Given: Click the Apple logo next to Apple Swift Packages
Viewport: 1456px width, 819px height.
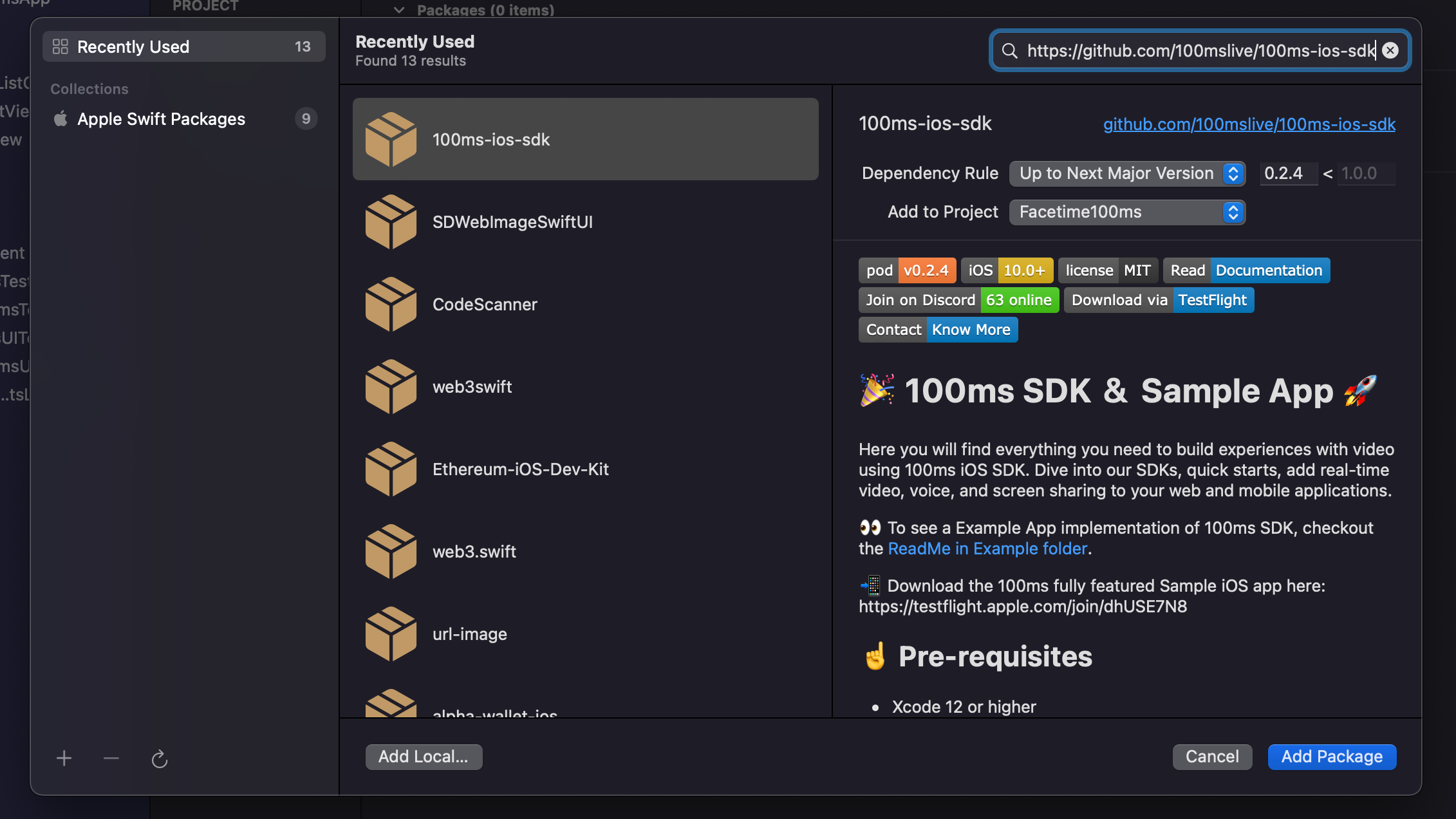Looking at the screenshot, I should (x=61, y=118).
